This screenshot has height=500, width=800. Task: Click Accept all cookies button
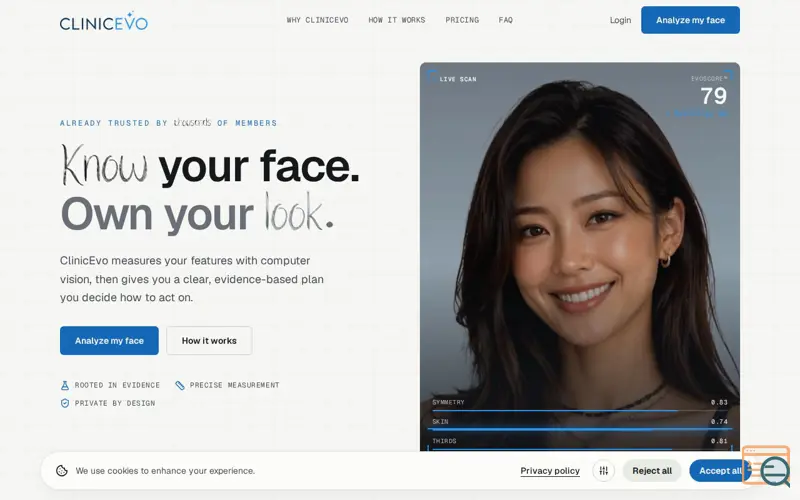(720, 470)
